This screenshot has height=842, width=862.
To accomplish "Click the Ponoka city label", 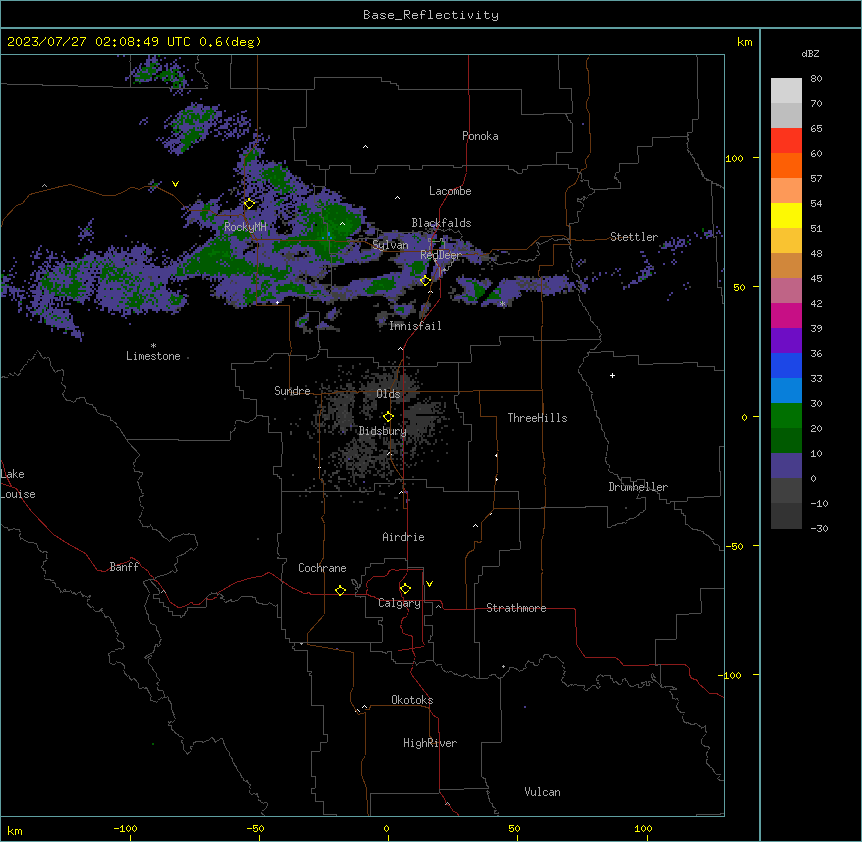I will (480, 136).
